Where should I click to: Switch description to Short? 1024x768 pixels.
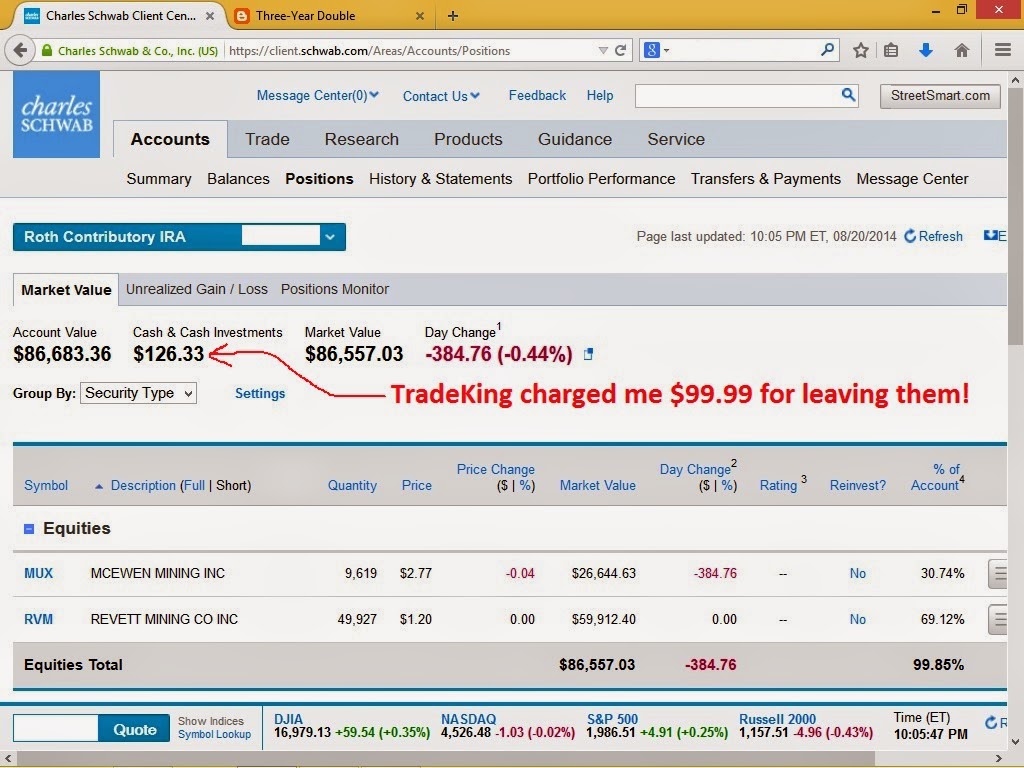tap(232, 486)
